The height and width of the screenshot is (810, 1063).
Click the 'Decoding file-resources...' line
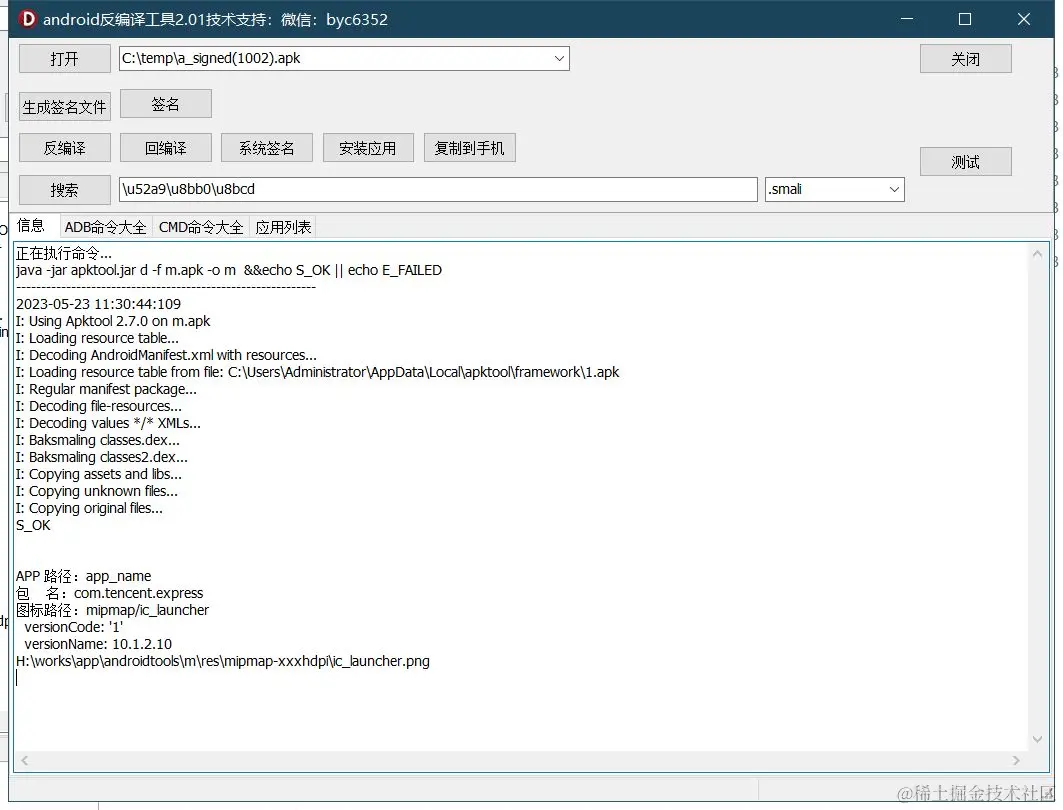point(99,406)
